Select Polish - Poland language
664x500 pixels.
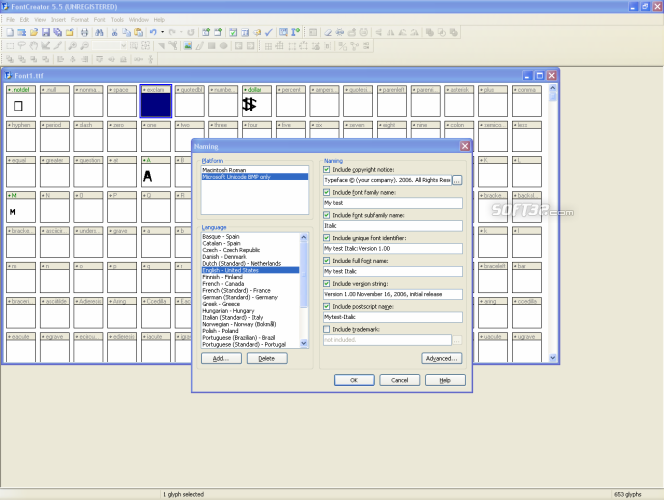(251, 331)
